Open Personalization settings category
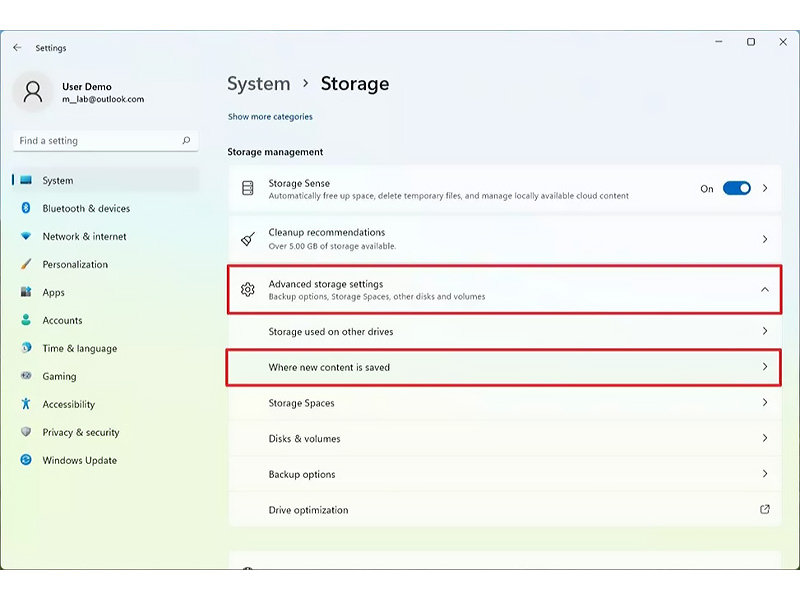 coord(105,264)
